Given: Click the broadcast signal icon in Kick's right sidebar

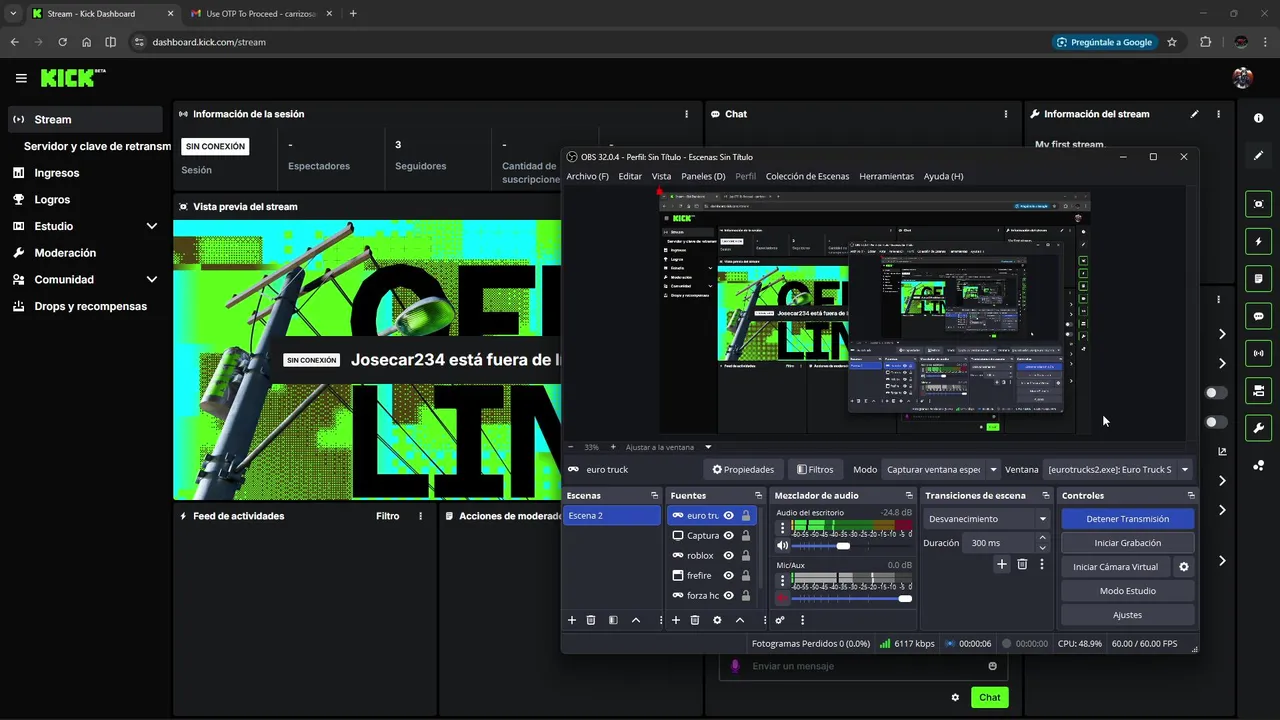Looking at the screenshot, I should point(1258,353).
